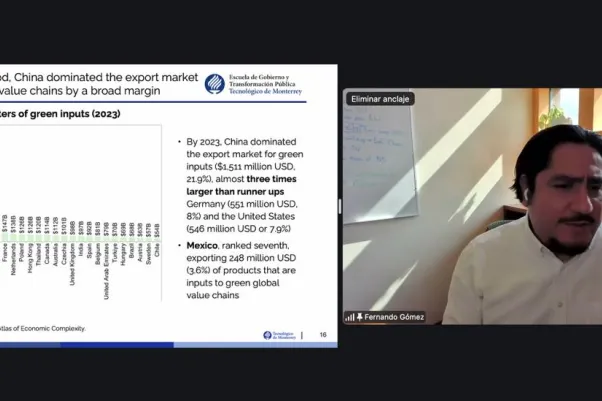Click the Chile bar label in chart
Image resolution: width=602 pixels, height=401 pixels.
pos(157,250)
